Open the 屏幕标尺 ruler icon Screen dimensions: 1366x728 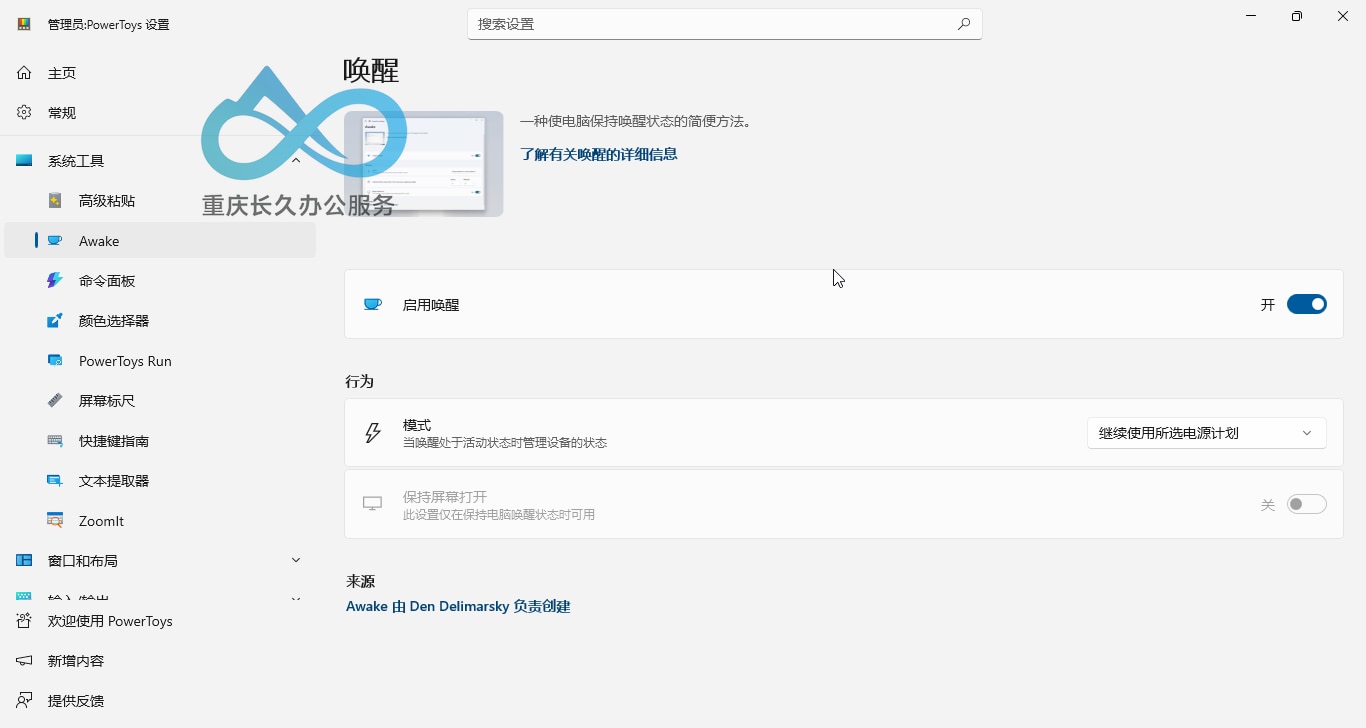tap(55, 401)
